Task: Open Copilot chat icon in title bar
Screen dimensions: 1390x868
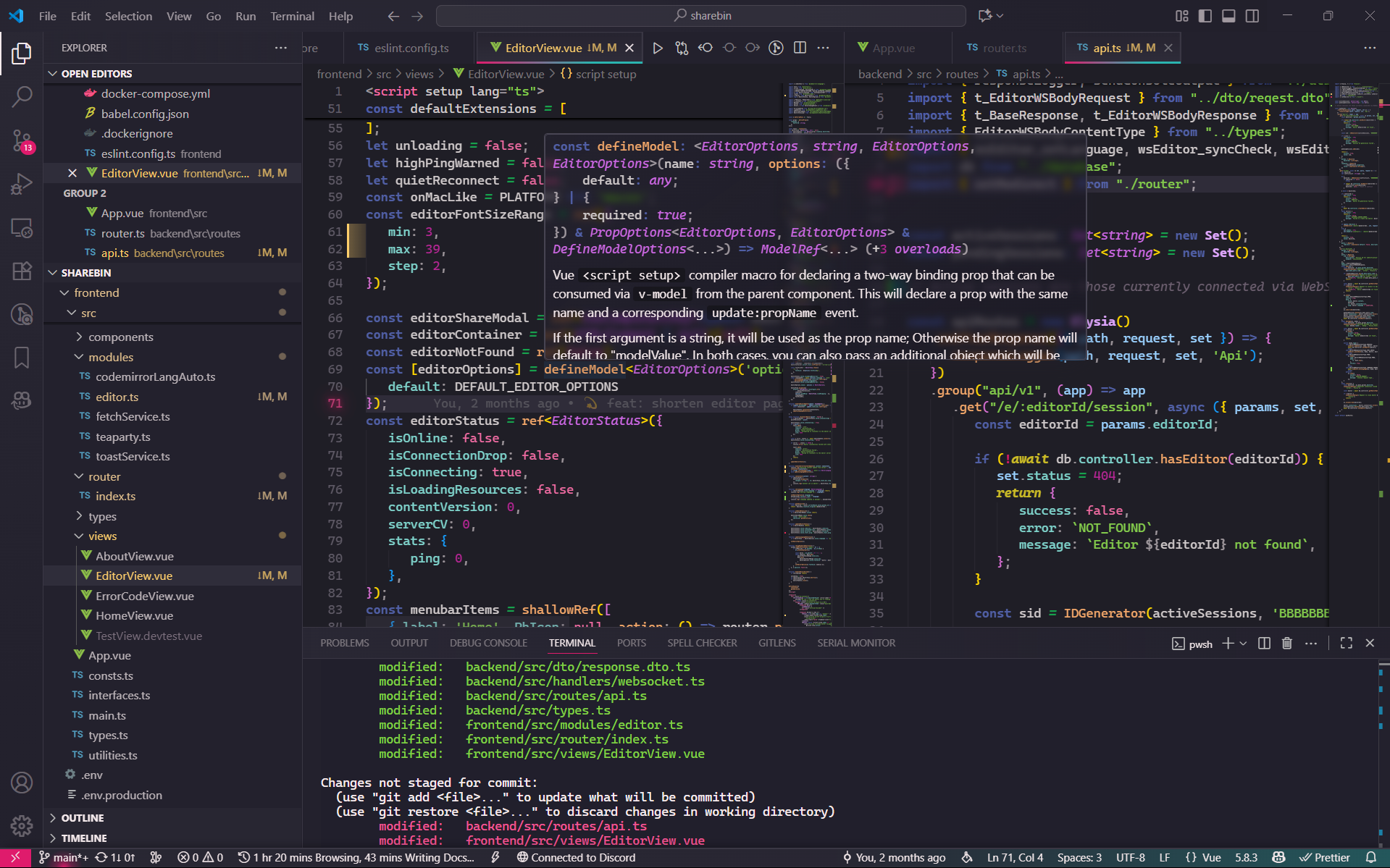Action: click(985, 16)
